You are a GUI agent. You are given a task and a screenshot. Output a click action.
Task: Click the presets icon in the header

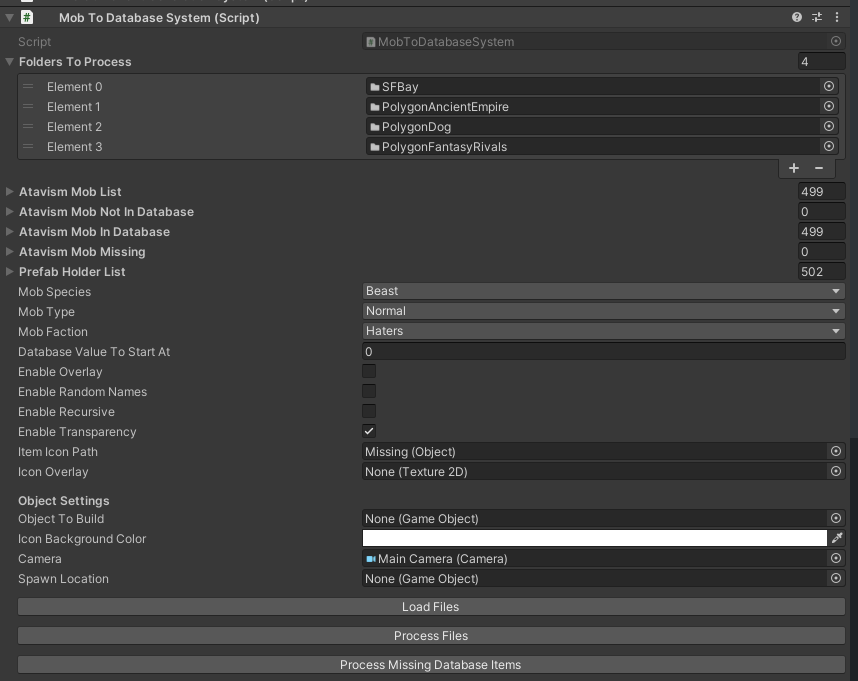[x=817, y=17]
